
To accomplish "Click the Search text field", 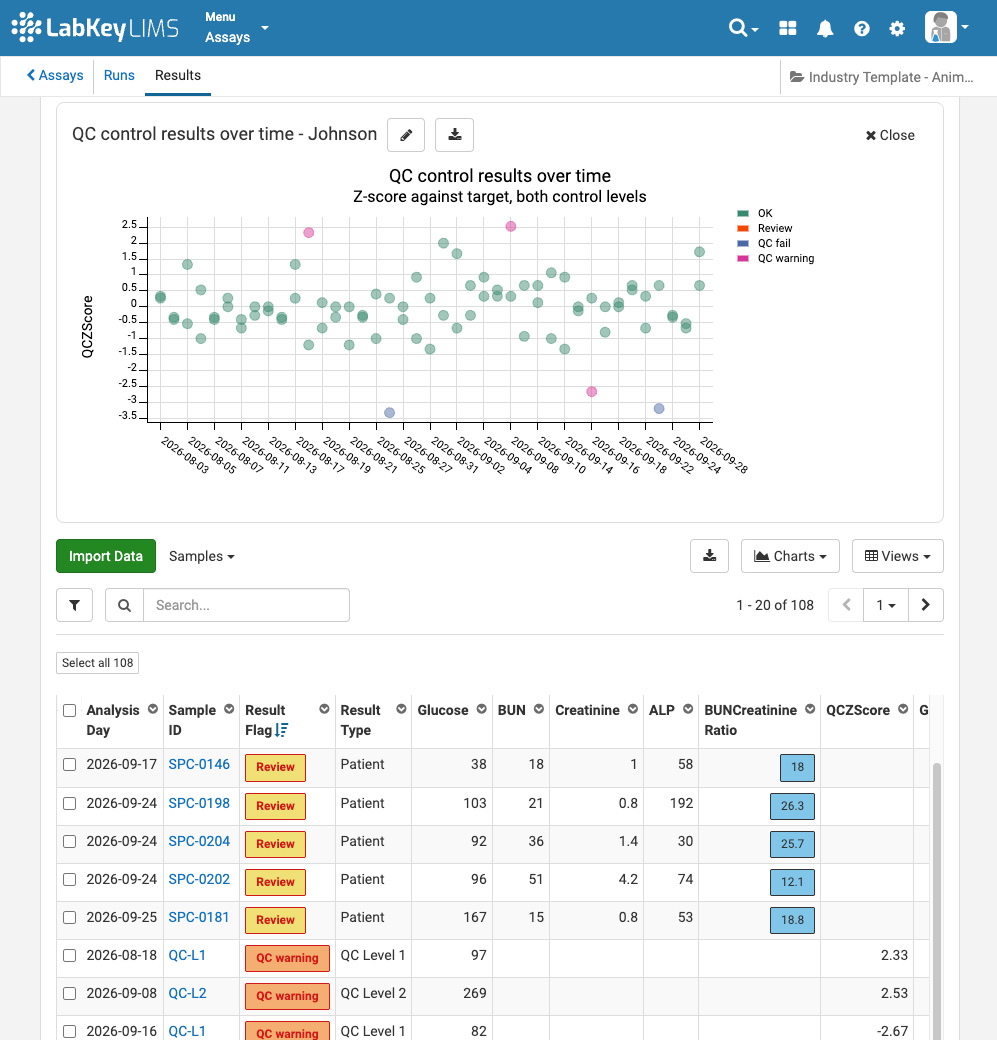I will [247, 605].
